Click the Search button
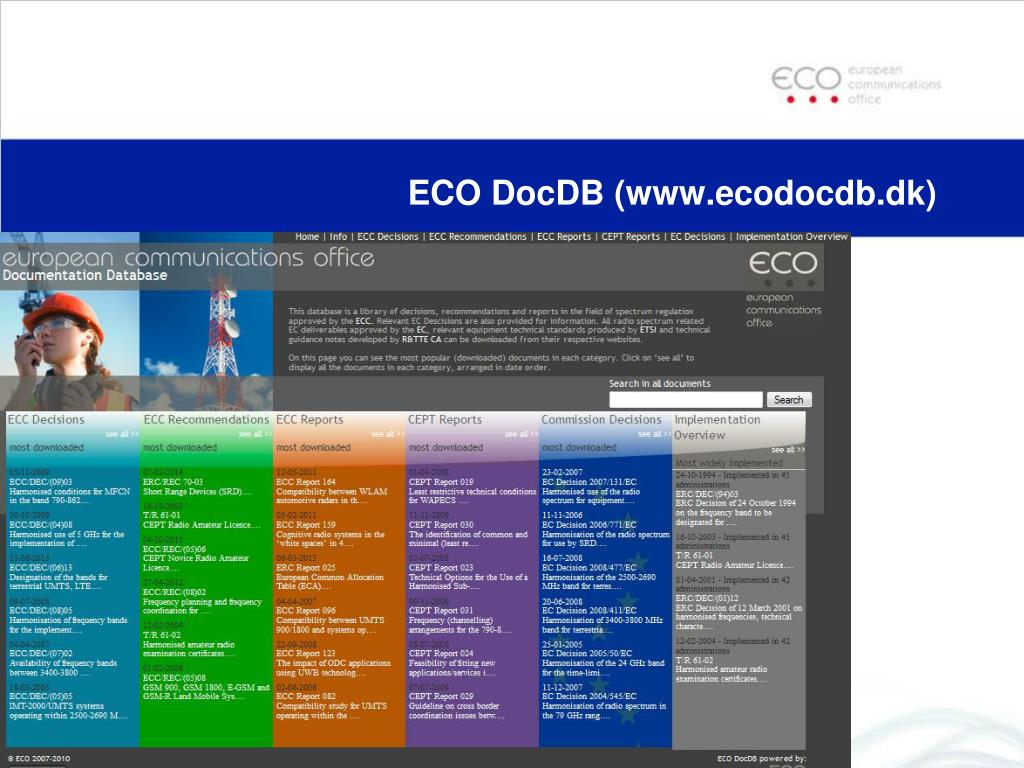 (x=789, y=400)
